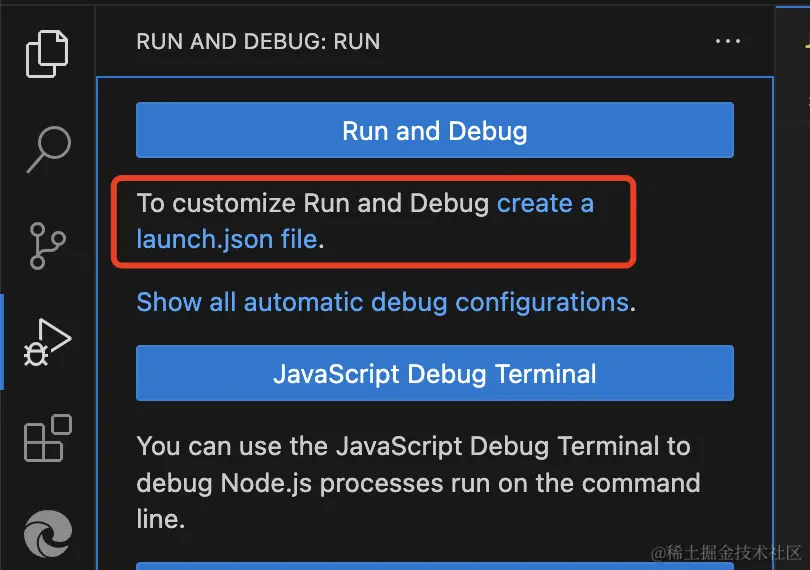Screen dimensions: 810x570
Task: Click the text 'To customize Run and Debug'
Action: click(313, 203)
